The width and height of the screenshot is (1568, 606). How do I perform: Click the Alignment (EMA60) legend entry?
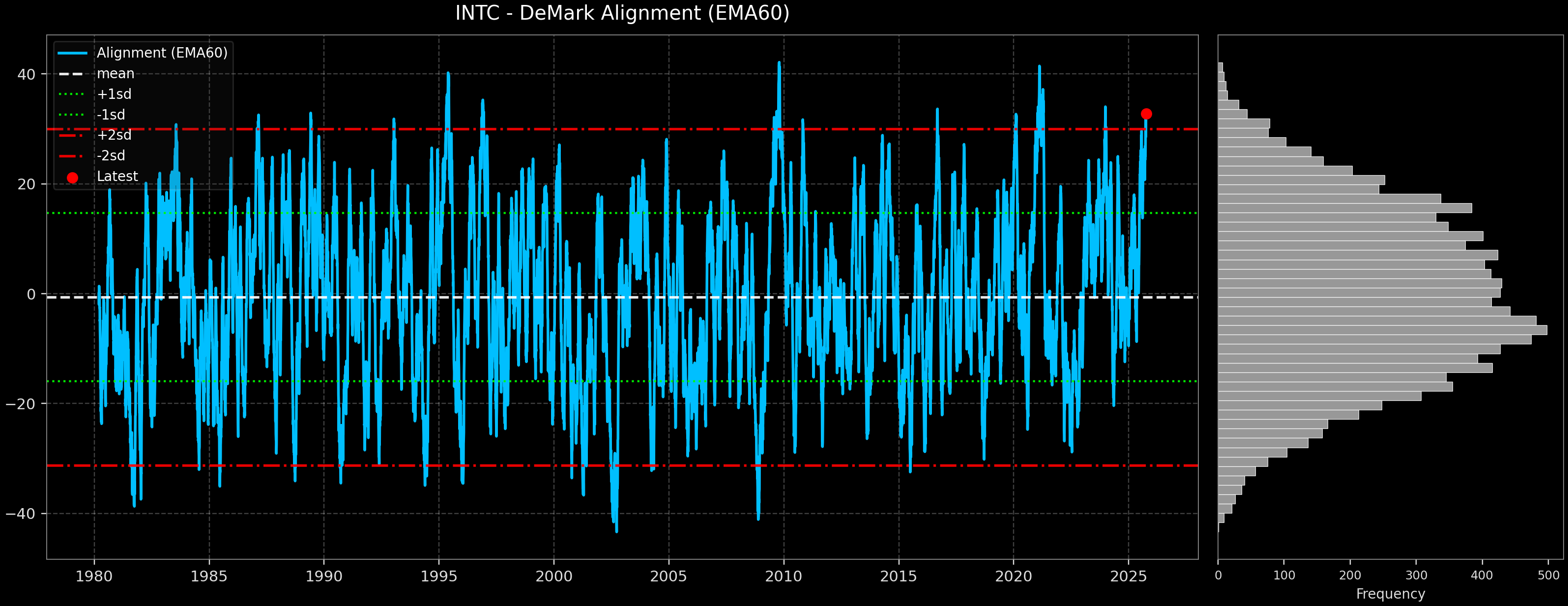point(162,53)
